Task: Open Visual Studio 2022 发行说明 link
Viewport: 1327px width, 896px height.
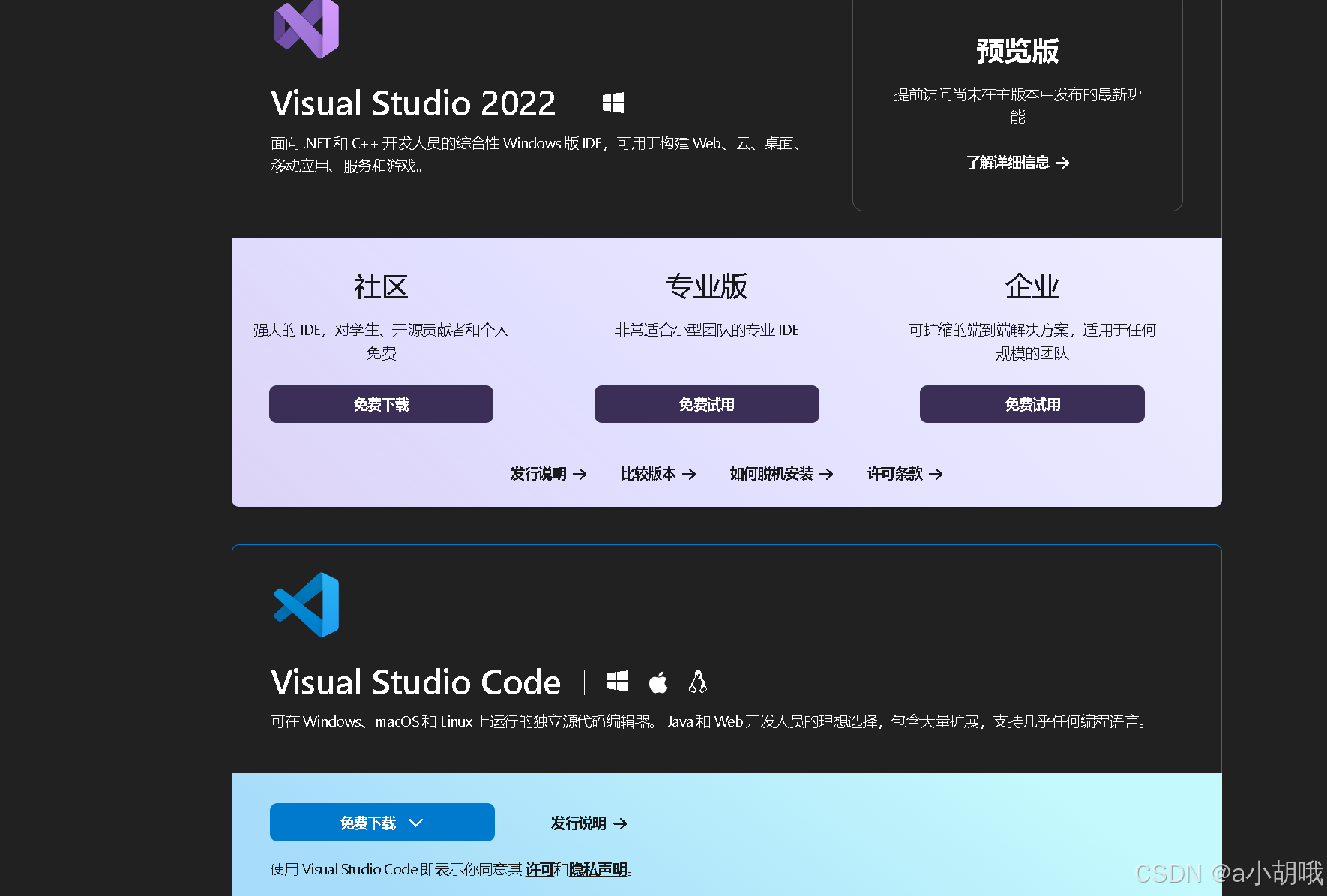Action: (x=548, y=474)
